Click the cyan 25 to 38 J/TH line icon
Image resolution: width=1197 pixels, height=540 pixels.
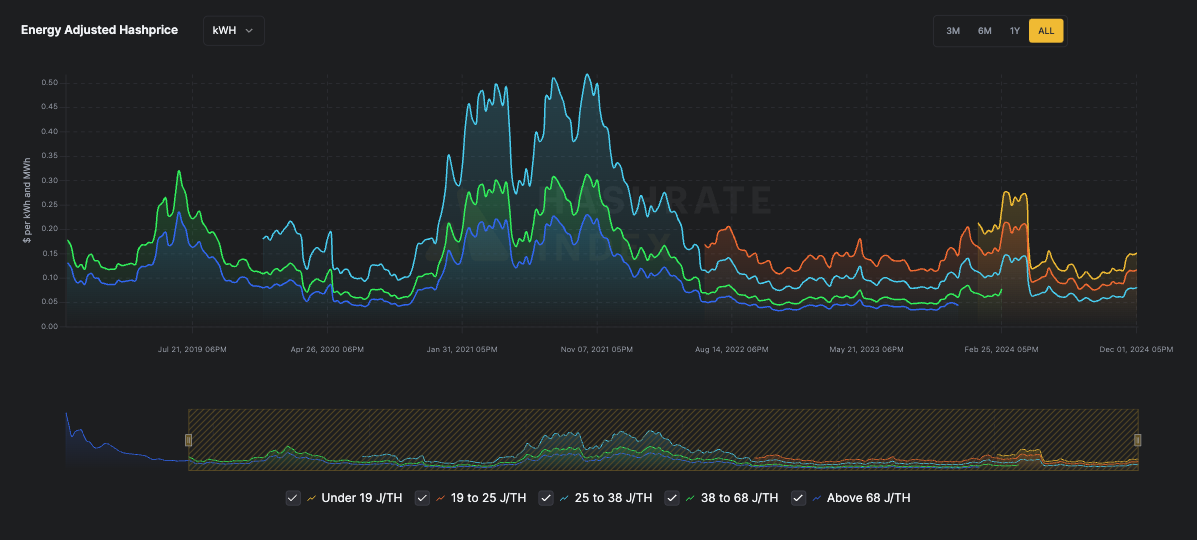pyautogui.click(x=564, y=498)
